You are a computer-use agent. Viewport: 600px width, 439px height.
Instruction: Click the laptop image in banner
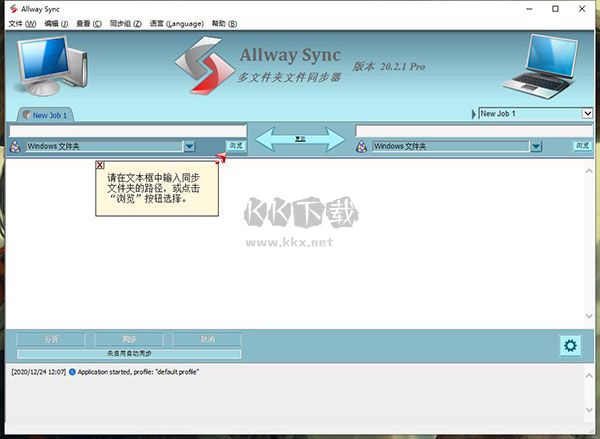[x=541, y=66]
